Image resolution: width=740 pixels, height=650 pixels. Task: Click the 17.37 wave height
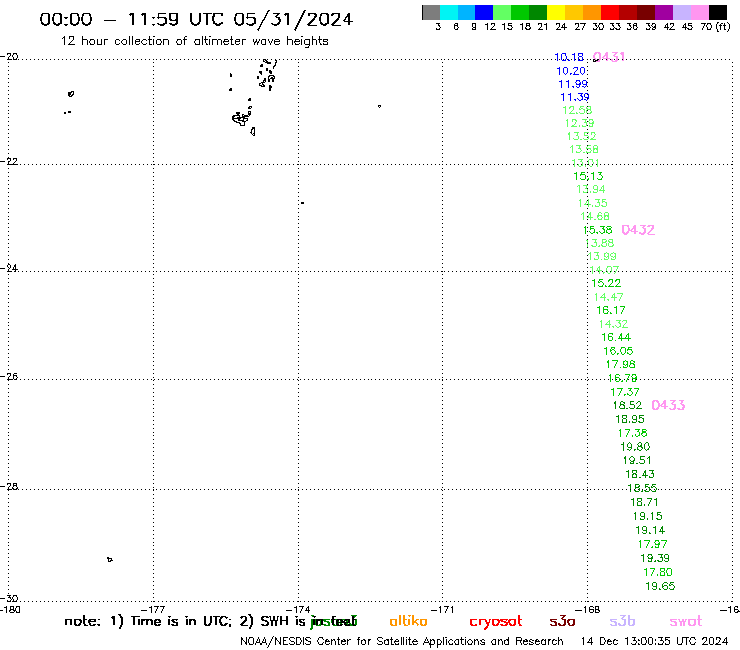click(x=625, y=392)
